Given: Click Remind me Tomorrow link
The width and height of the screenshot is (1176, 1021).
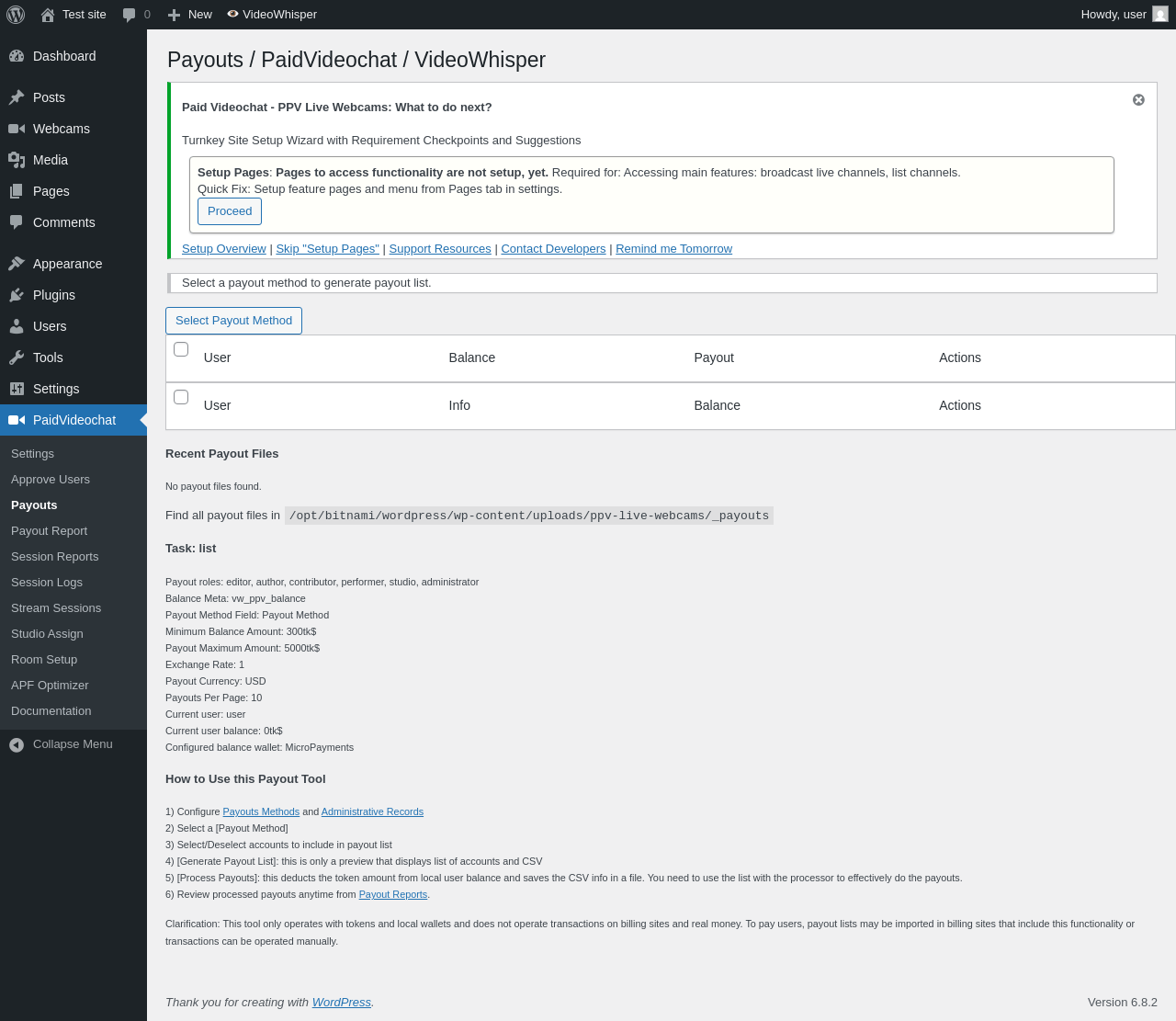Looking at the screenshot, I should (673, 249).
